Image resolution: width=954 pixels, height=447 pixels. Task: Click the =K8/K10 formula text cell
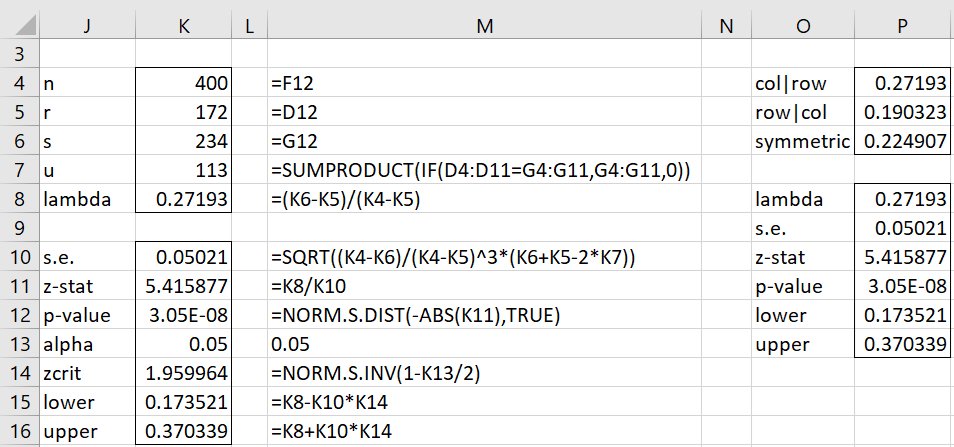pyautogui.click(x=484, y=286)
